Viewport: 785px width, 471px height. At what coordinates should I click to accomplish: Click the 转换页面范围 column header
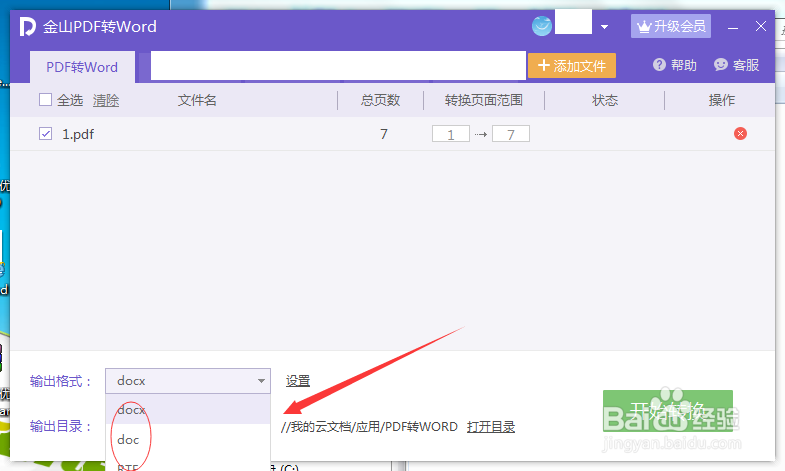click(x=484, y=100)
